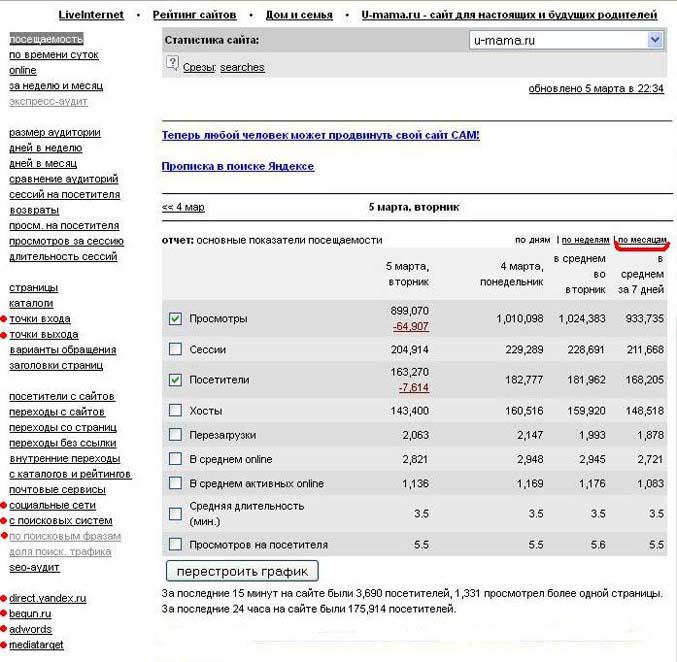This screenshot has height=662, width=677.
Task: Open Теперь любой человек может продвинуть ad link
Action: click(321, 135)
